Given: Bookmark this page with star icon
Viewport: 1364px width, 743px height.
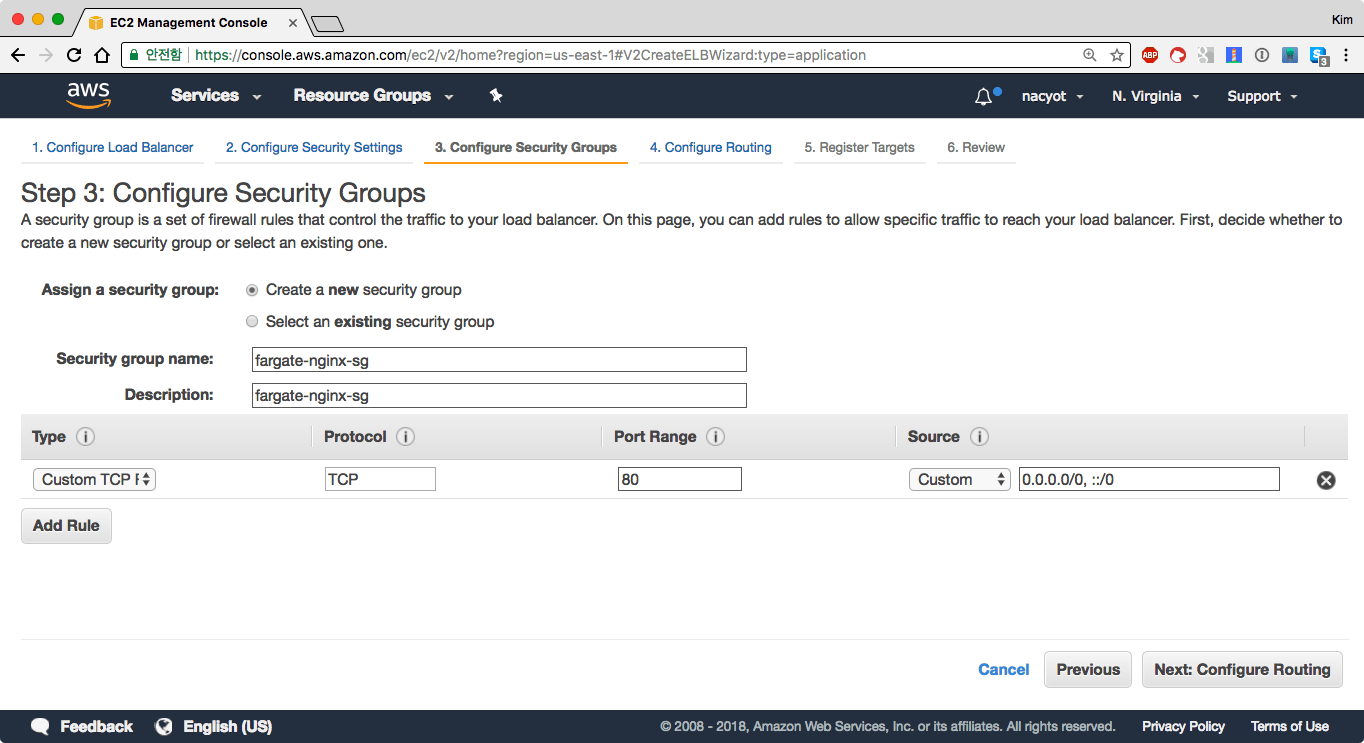Looking at the screenshot, I should [1116, 55].
